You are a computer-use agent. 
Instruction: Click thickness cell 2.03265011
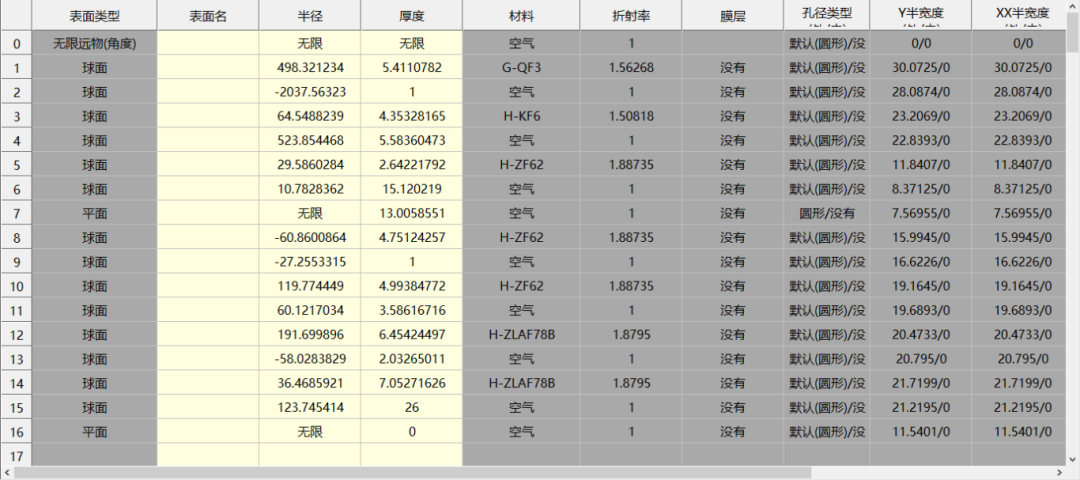pyautogui.click(x=411, y=359)
